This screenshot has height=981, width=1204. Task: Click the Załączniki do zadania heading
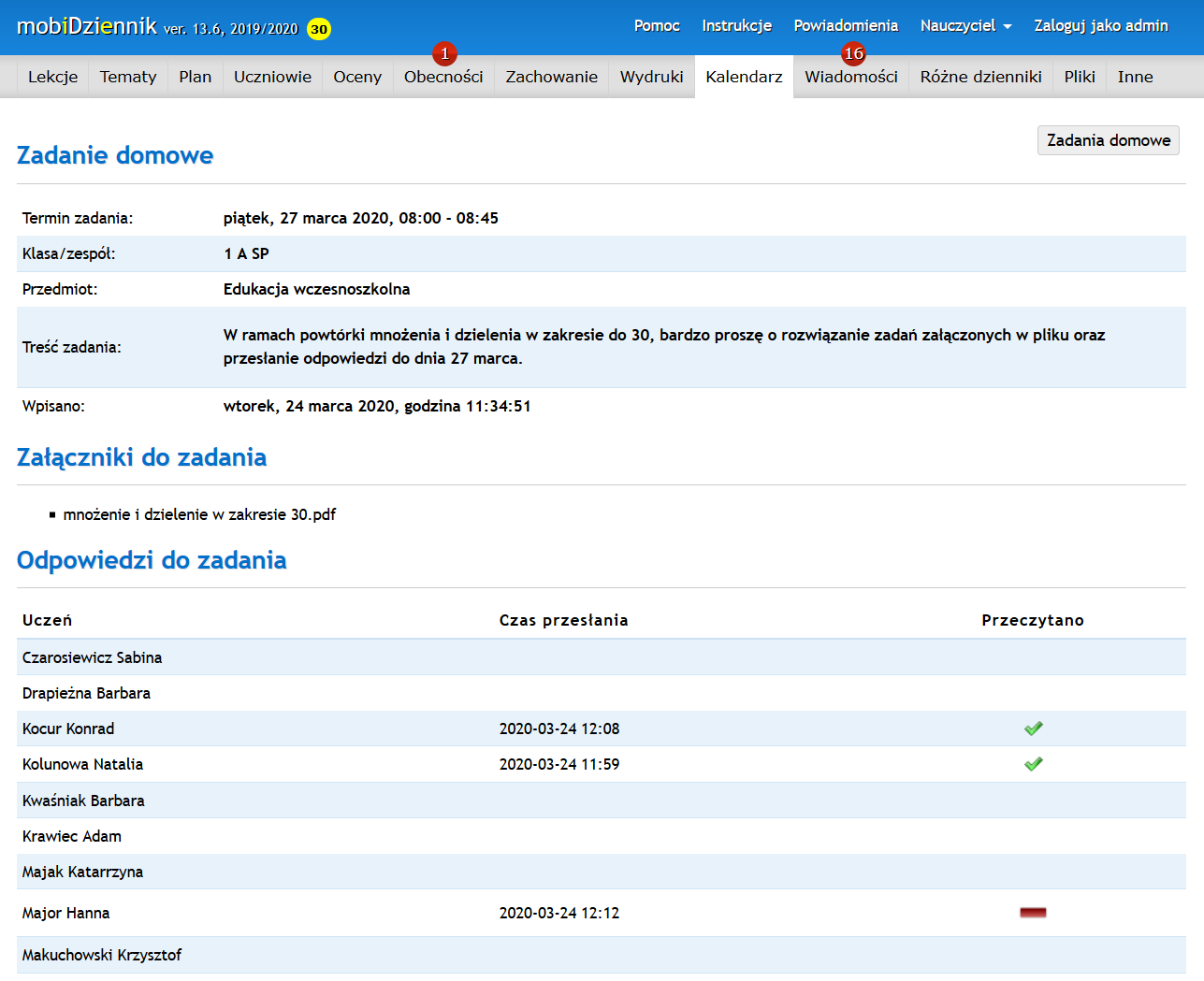(x=141, y=457)
